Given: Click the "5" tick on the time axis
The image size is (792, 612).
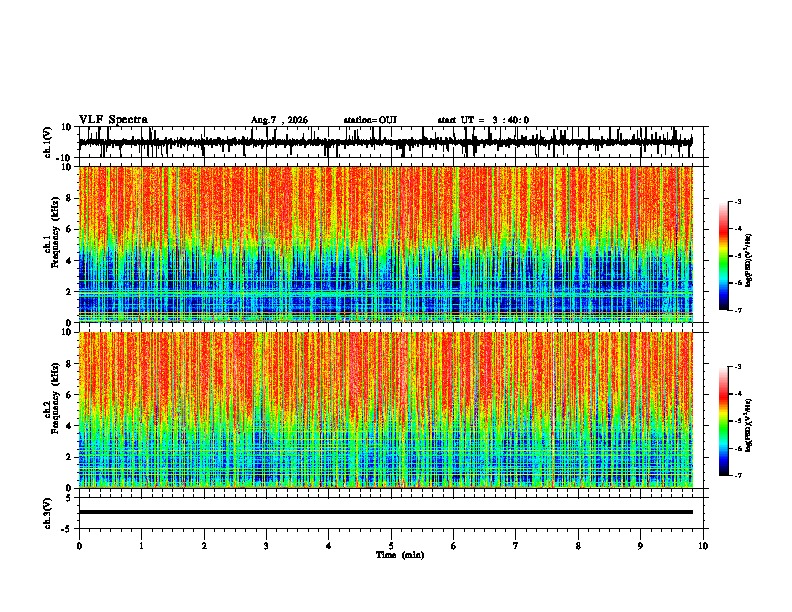Looking at the screenshot, I should [391, 546].
